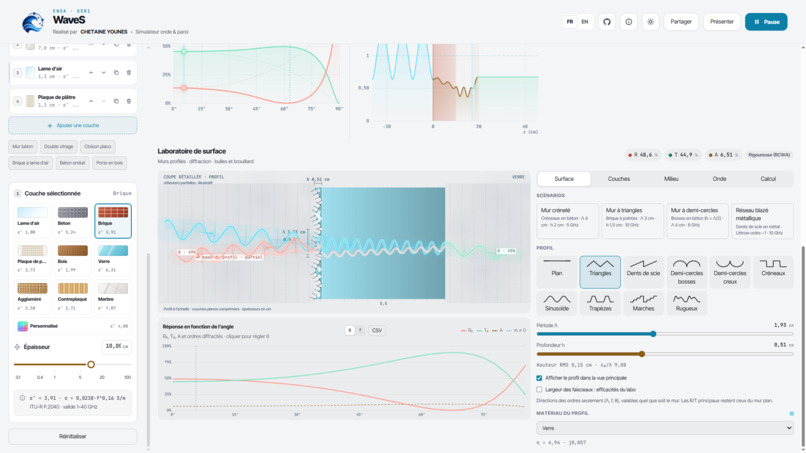
Task: Switch to the Couches tab
Action: pyautogui.click(x=619, y=179)
